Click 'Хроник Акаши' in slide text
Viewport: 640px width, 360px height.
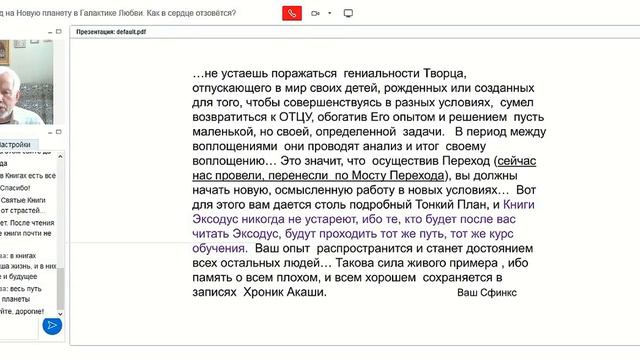tap(284, 292)
